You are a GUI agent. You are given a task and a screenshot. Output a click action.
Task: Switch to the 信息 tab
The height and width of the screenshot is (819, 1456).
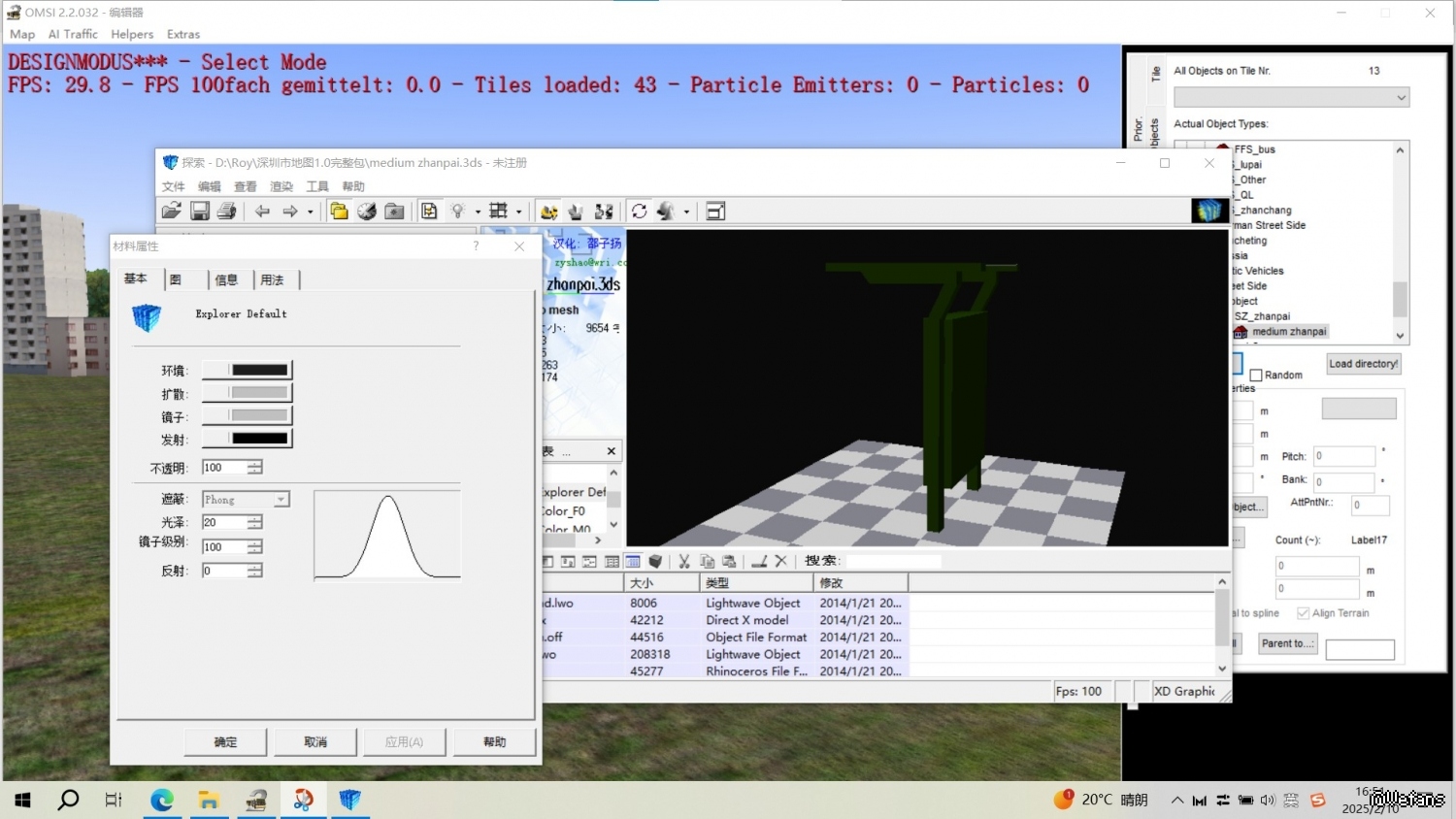(x=226, y=280)
